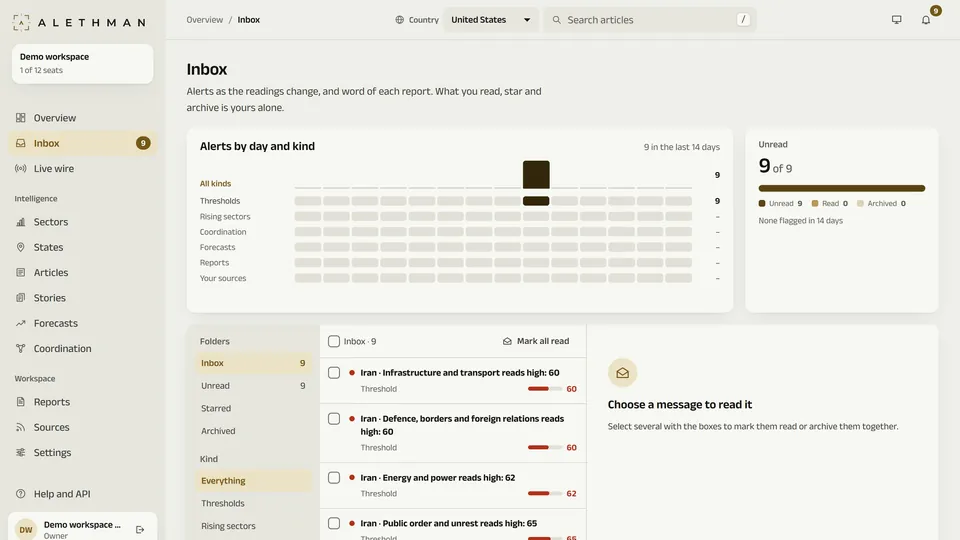Viewport: 960px width, 540px height.
Task: Click the Live wire broadcast icon
Action: (21, 168)
